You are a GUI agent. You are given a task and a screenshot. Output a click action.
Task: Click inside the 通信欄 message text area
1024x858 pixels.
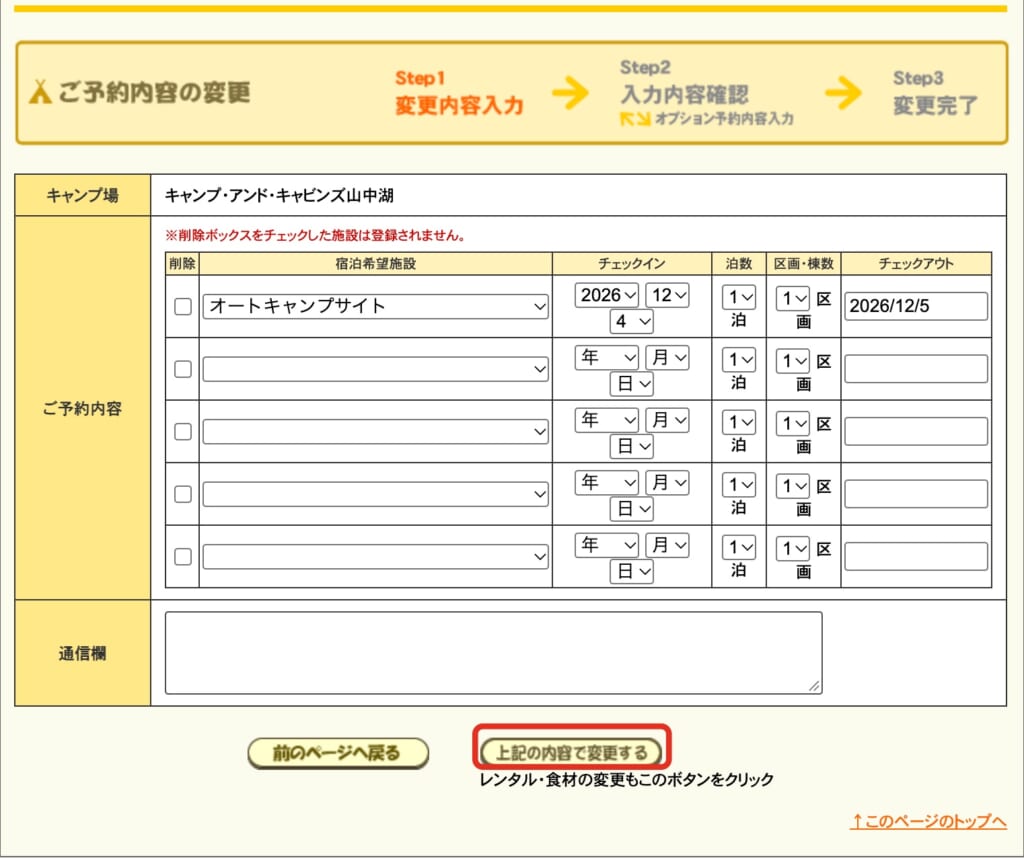pos(494,652)
